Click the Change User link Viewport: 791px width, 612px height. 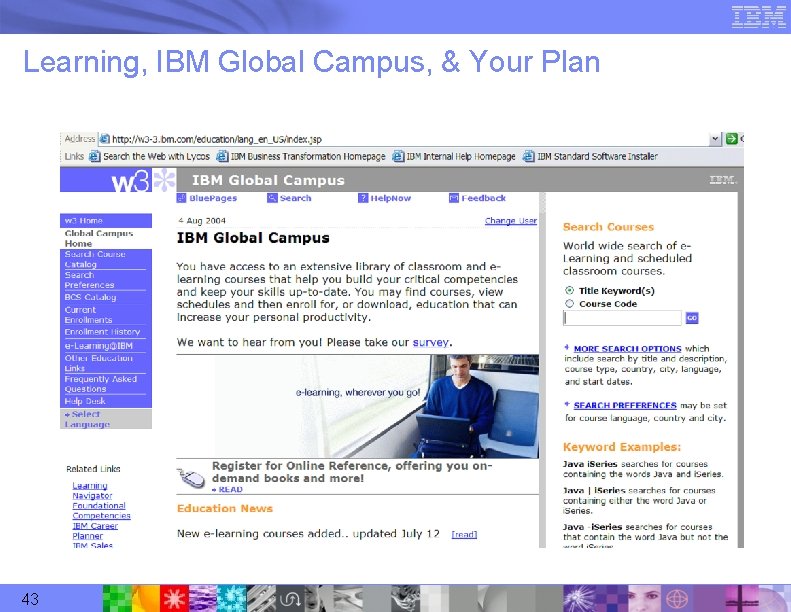[511, 220]
